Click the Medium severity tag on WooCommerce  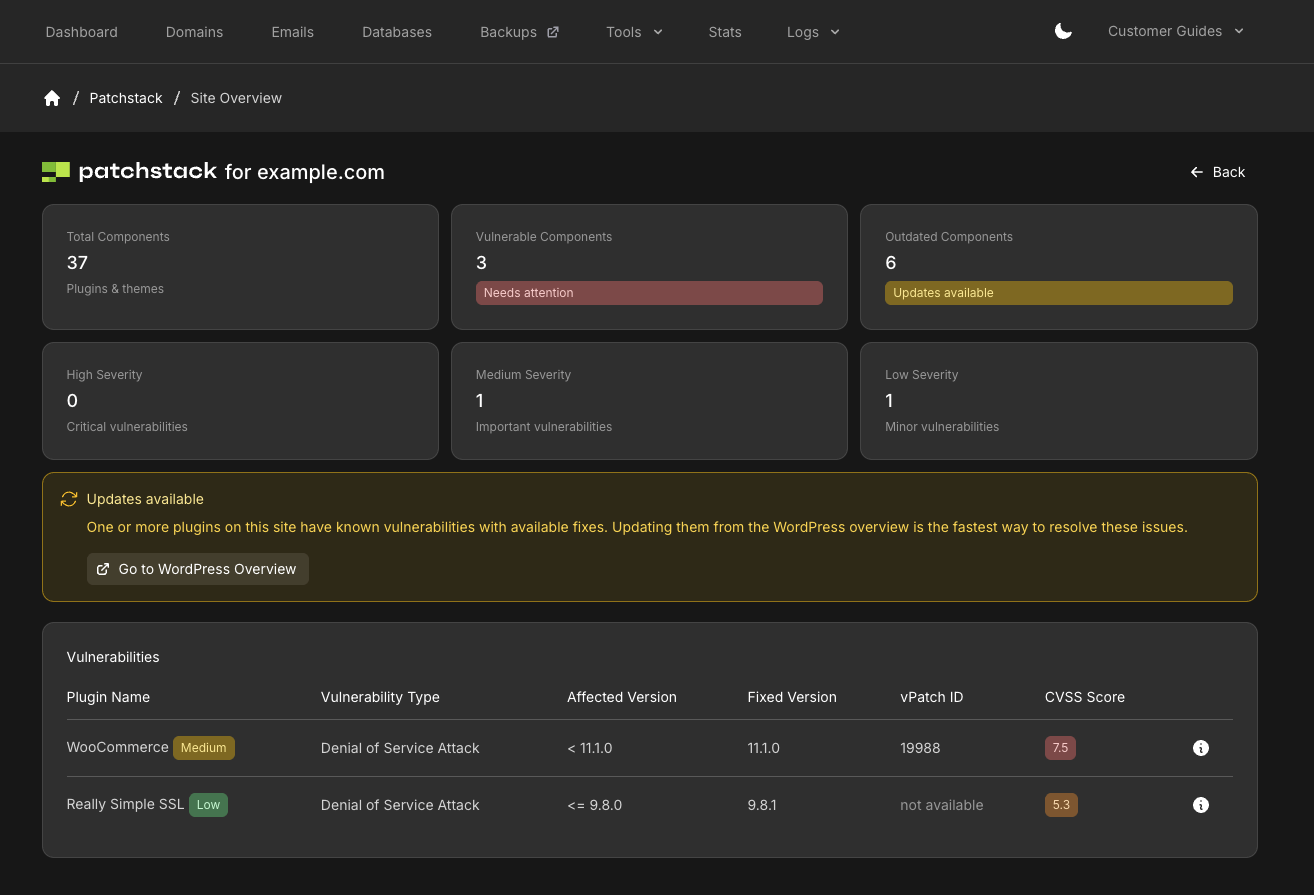[x=204, y=748]
